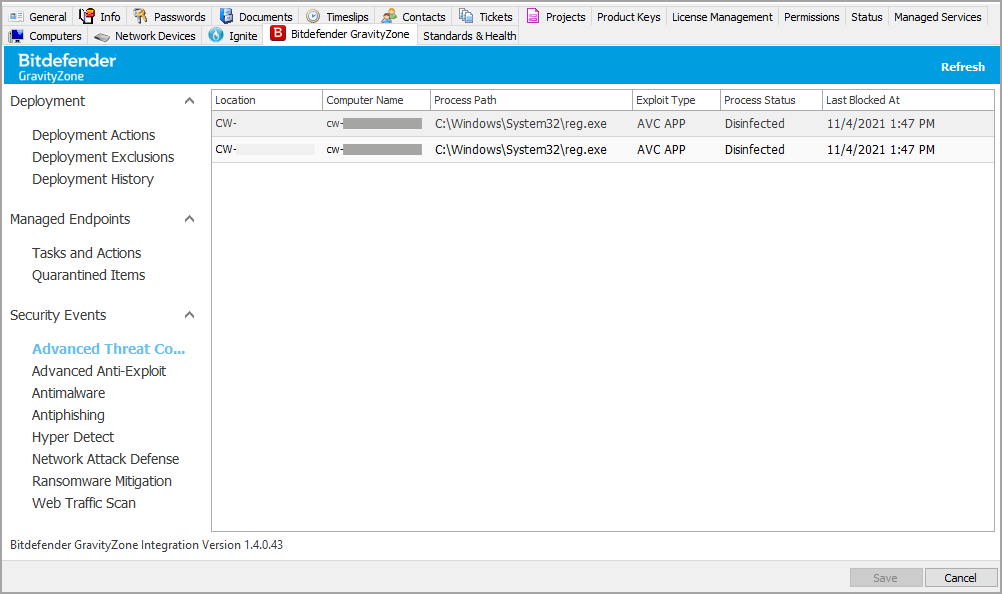Click the Bitdefender red B icon
The height and width of the screenshot is (594, 1002).
pos(278,35)
